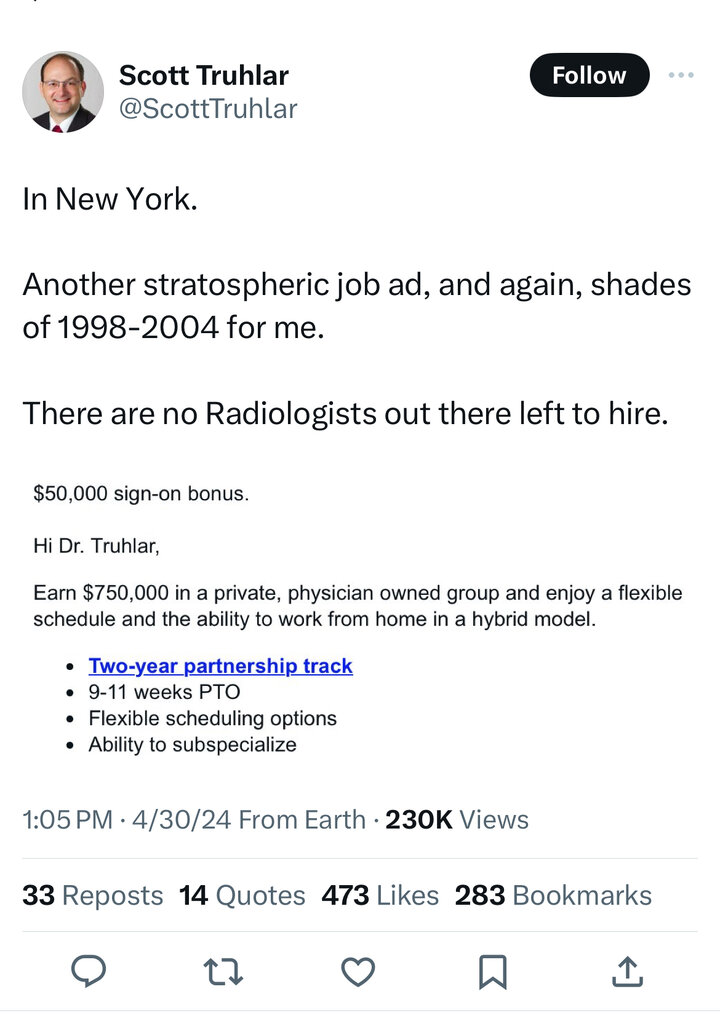View the 33 Reposts list
This screenshot has width=720, height=1024.
(x=92, y=895)
